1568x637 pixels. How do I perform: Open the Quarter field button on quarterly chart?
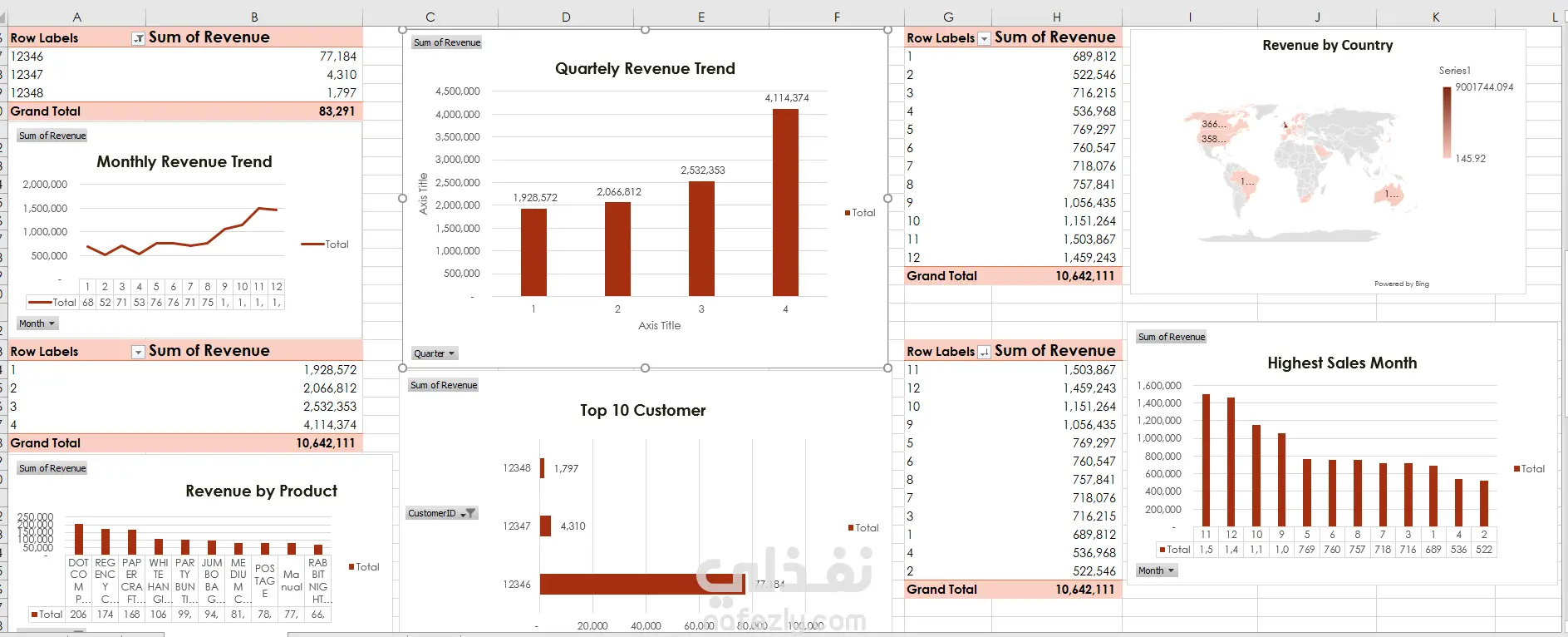click(x=435, y=353)
